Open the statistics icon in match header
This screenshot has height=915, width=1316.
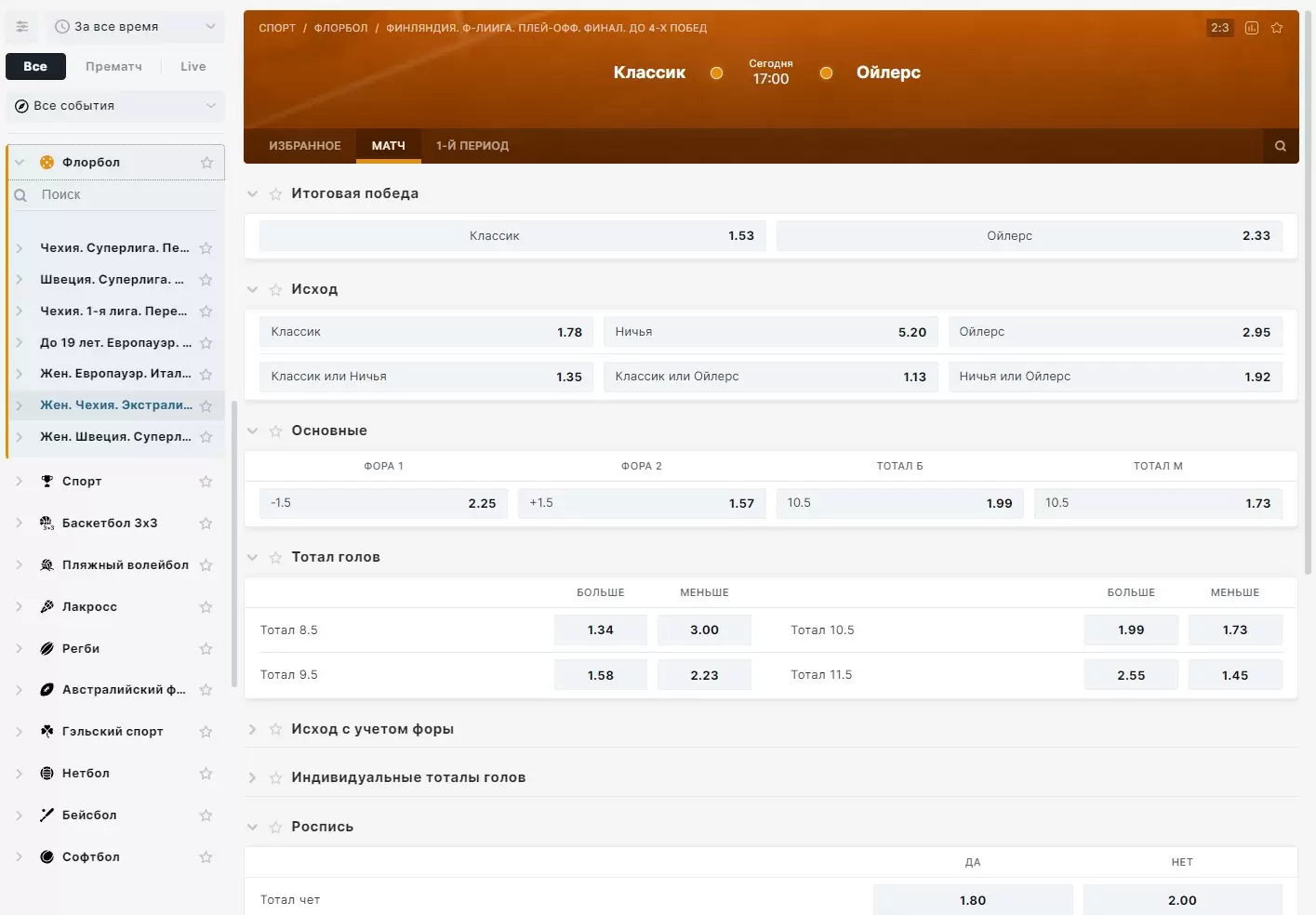[x=1252, y=28]
